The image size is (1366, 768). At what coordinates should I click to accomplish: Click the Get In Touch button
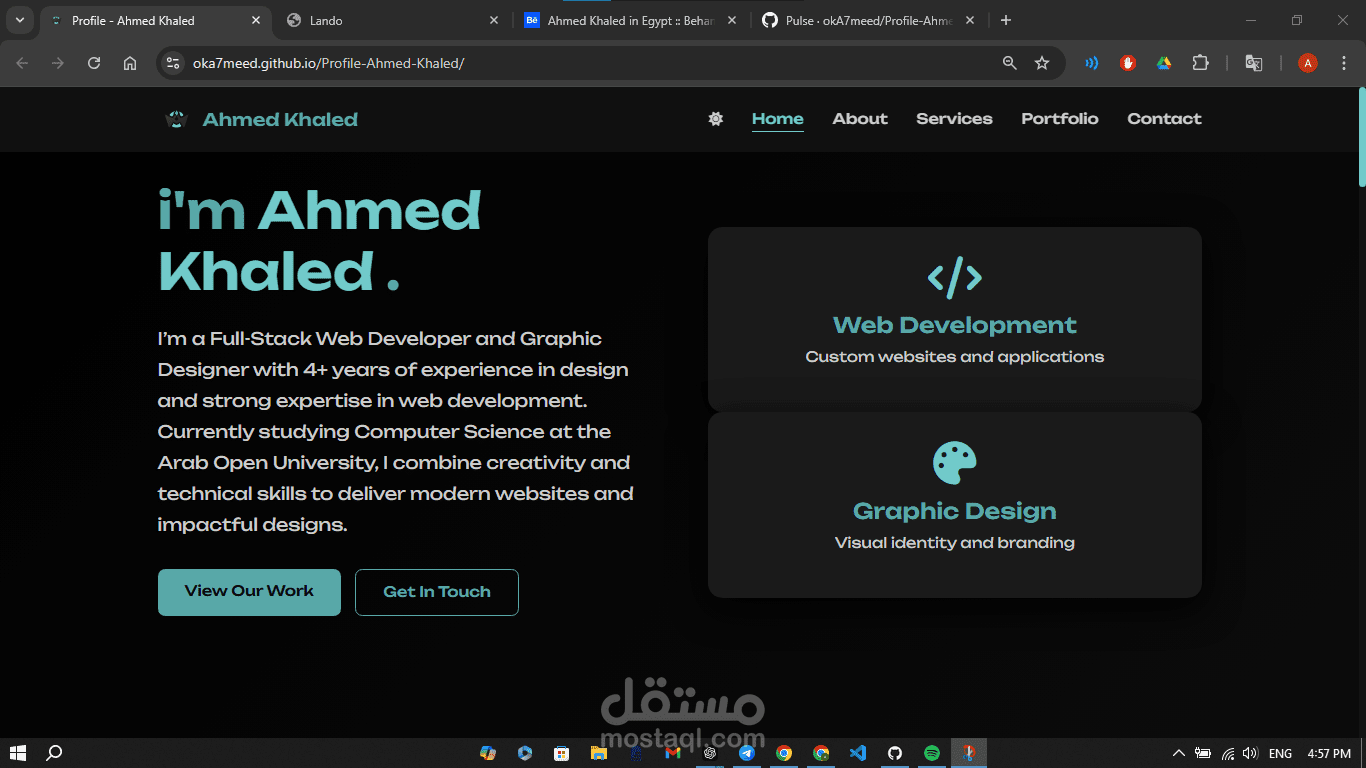(437, 592)
